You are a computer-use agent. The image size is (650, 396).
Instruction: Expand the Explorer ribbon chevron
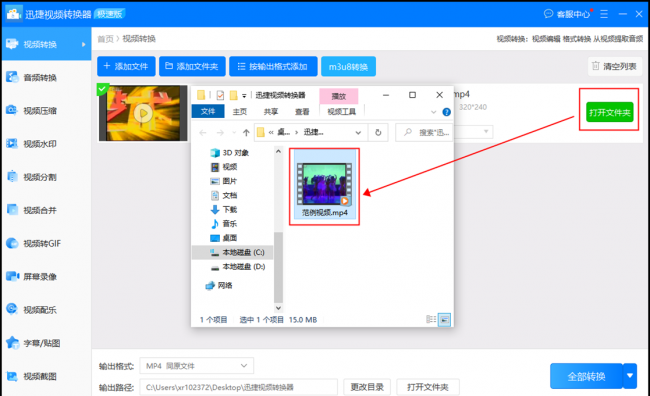coord(434,112)
